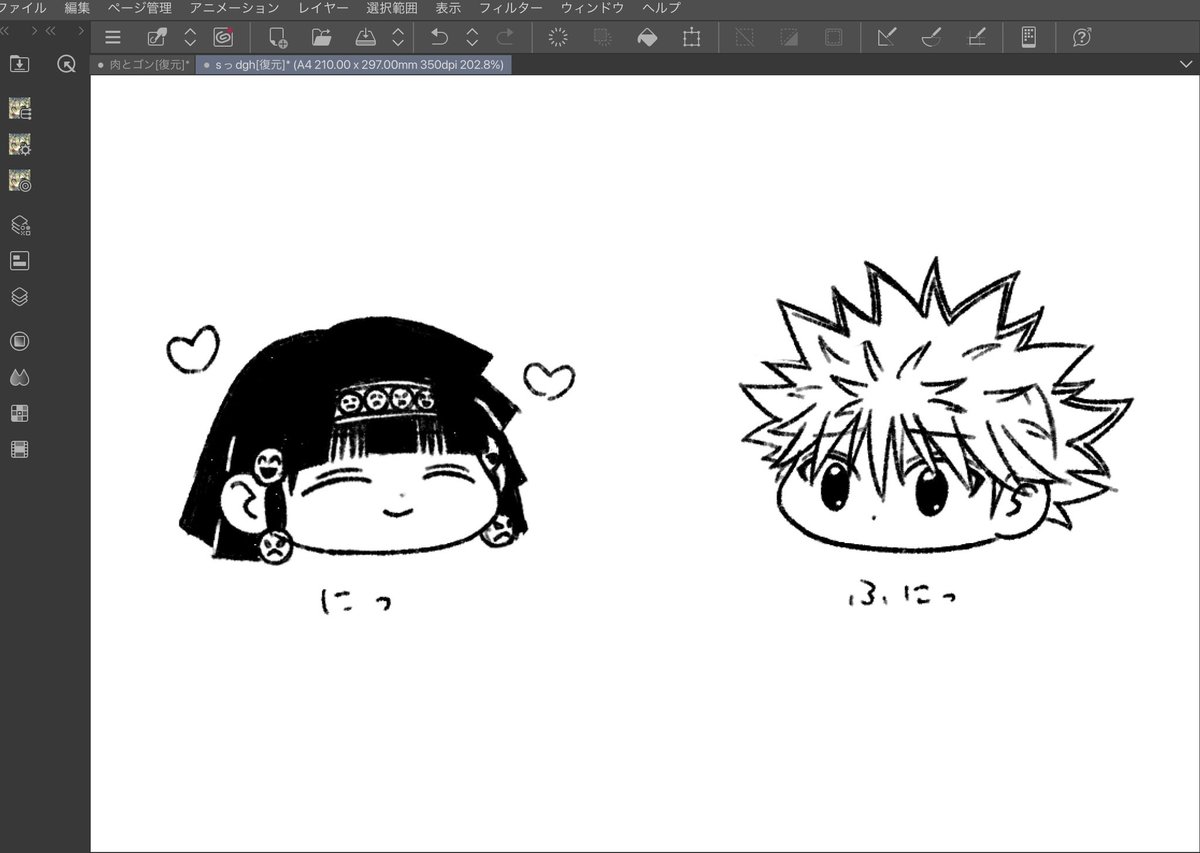Collapse left palette dock double-left arrows
Image resolution: width=1200 pixels, height=853 pixels.
click(6, 30)
